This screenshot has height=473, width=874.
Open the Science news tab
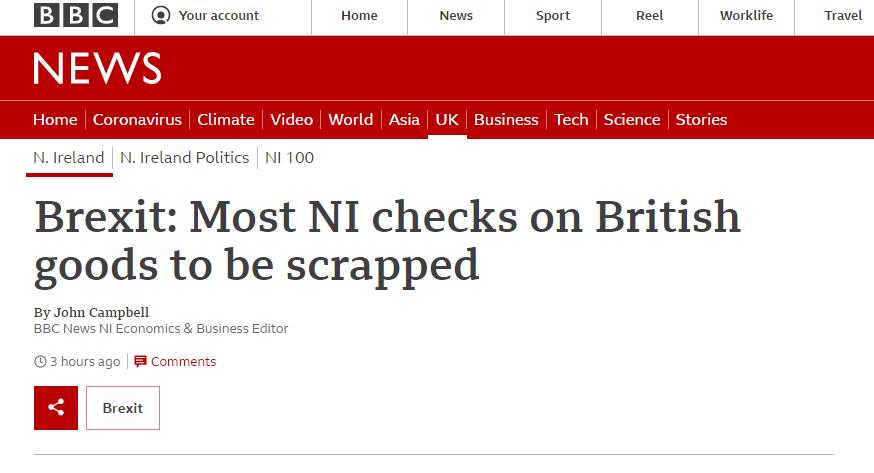tap(632, 119)
